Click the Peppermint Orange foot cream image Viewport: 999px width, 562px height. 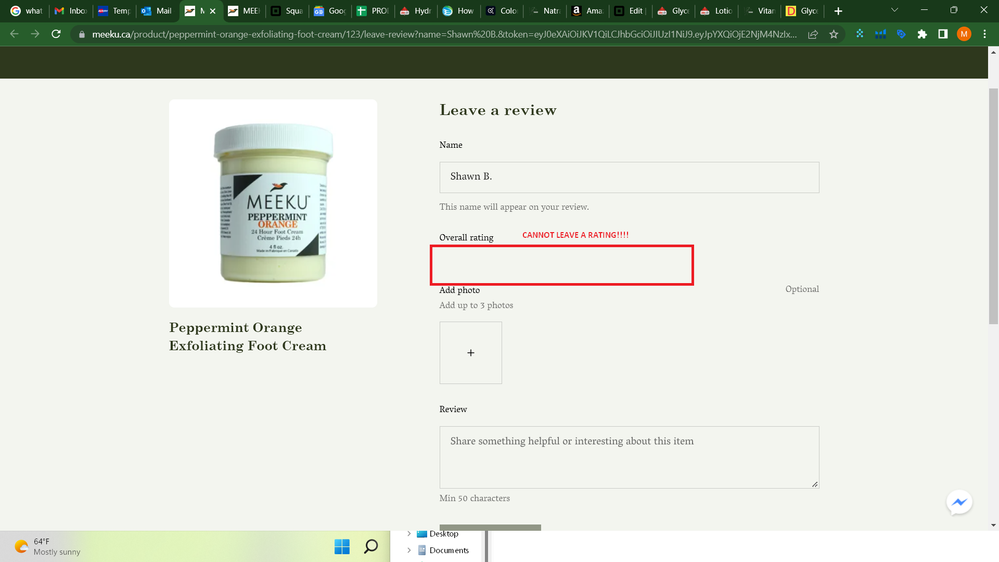[273, 203]
